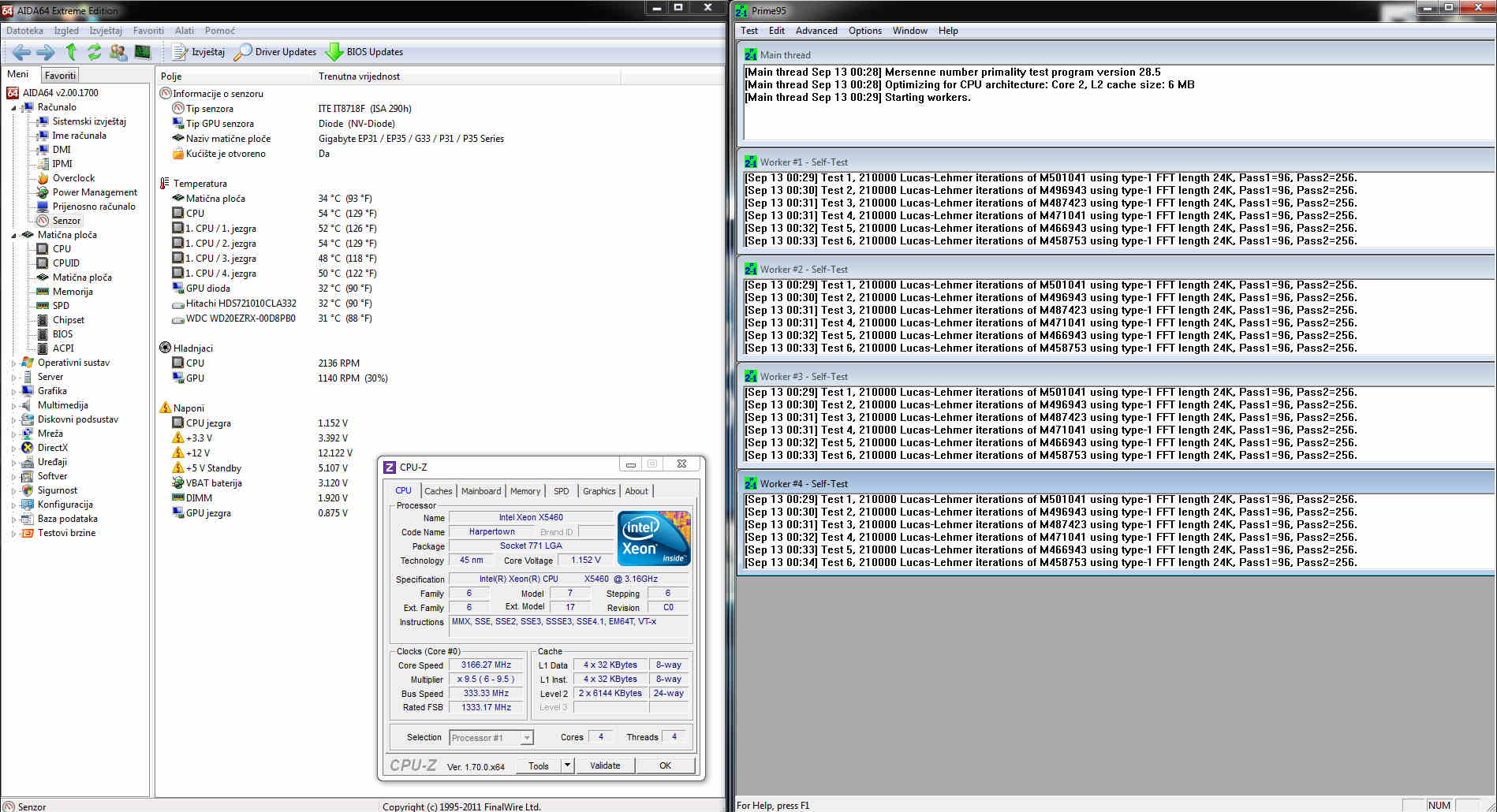Switch to the Memory tab in CPU-Z
1497x812 pixels.
point(525,491)
